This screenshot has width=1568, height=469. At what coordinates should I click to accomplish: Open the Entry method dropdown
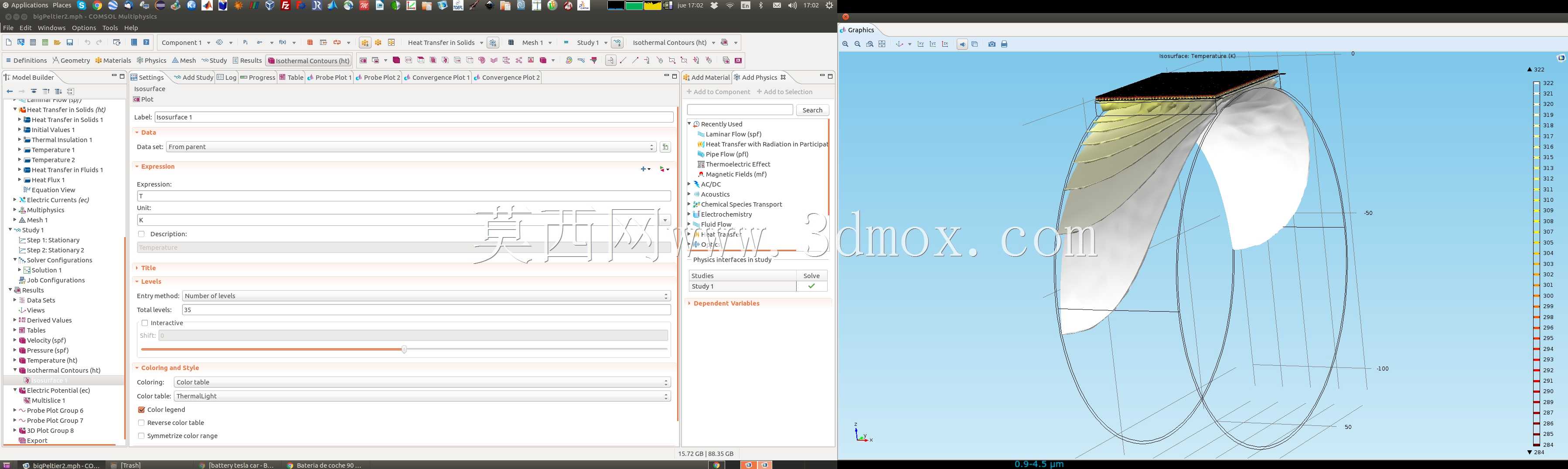tap(426, 296)
